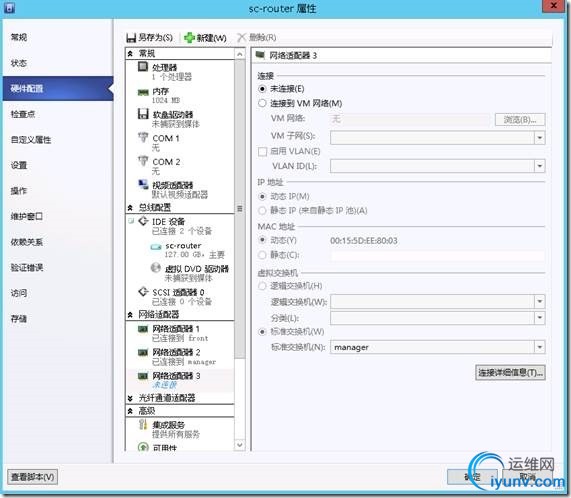
Task: Open the Dependencies (依赖关系) tab
Action: tap(58, 242)
